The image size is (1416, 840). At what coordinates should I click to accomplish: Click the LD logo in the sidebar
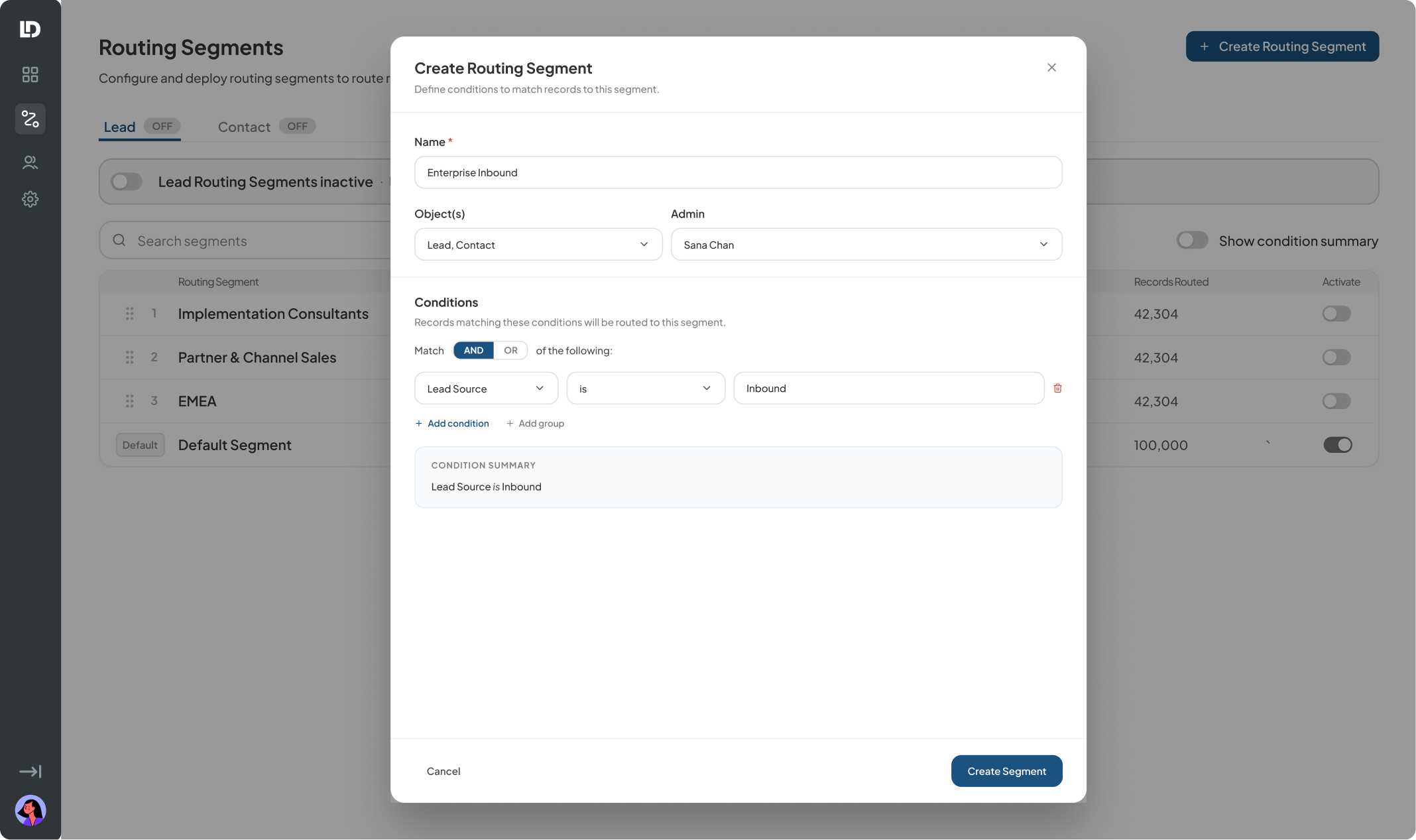click(30, 29)
